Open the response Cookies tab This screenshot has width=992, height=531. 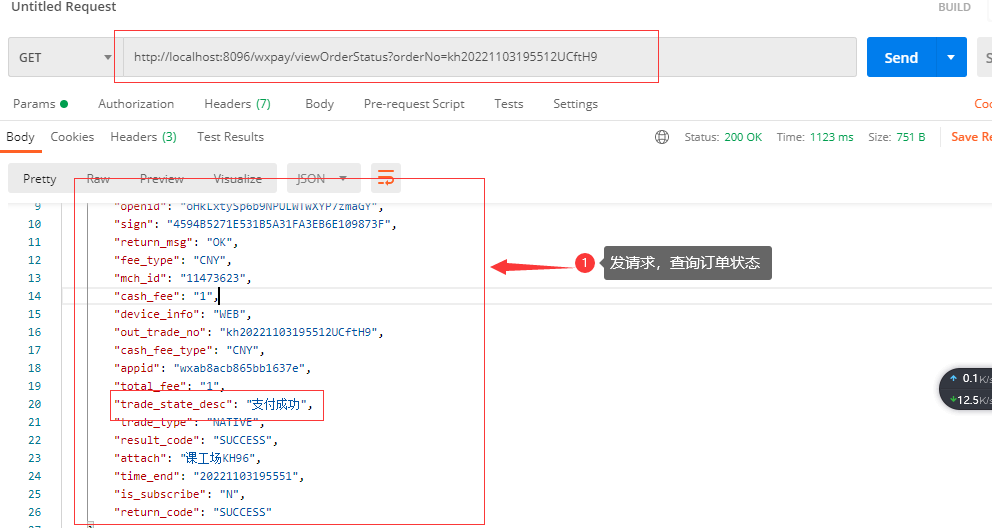(72, 137)
